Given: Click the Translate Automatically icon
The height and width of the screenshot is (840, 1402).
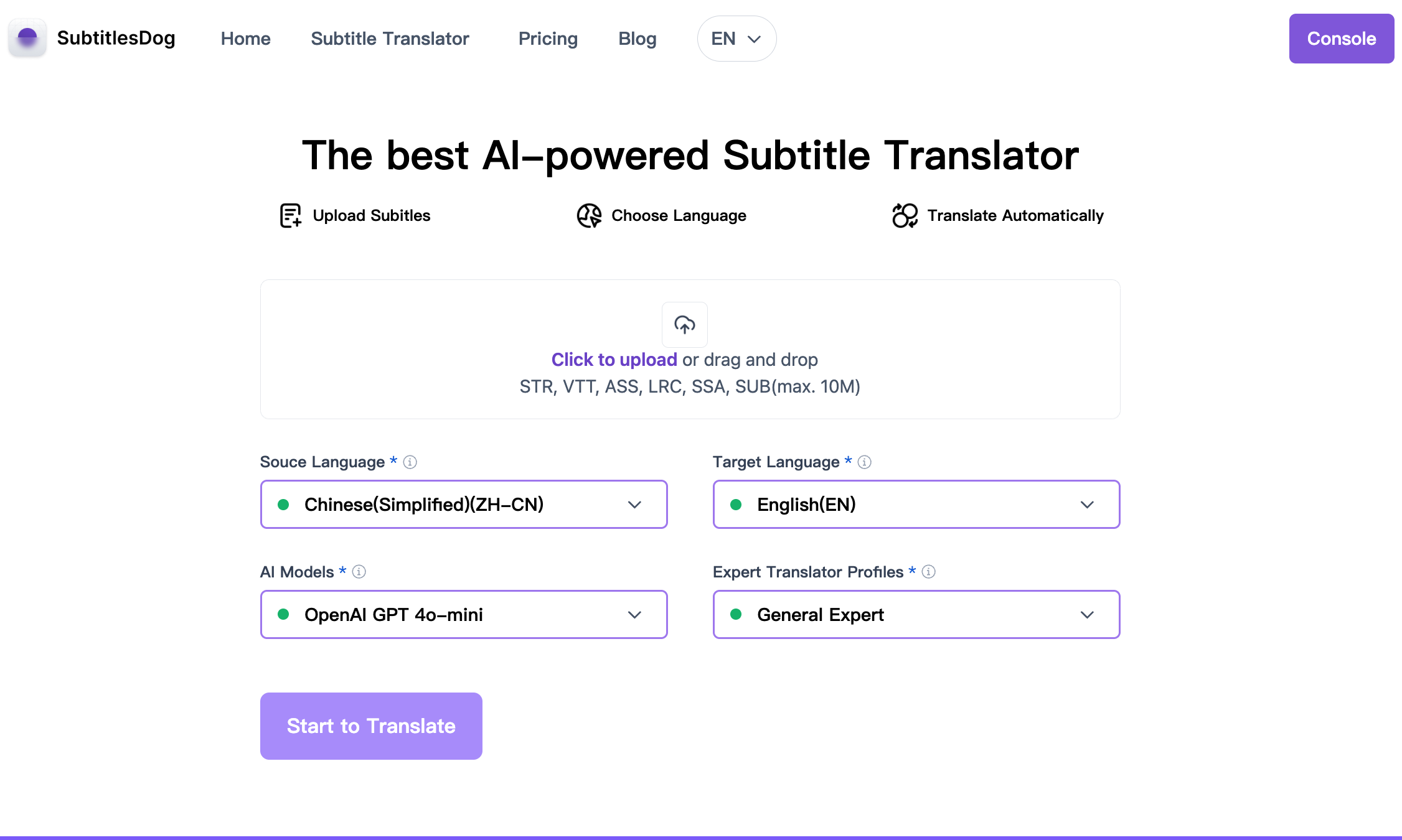Looking at the screenshot, I should pos(905,216).
